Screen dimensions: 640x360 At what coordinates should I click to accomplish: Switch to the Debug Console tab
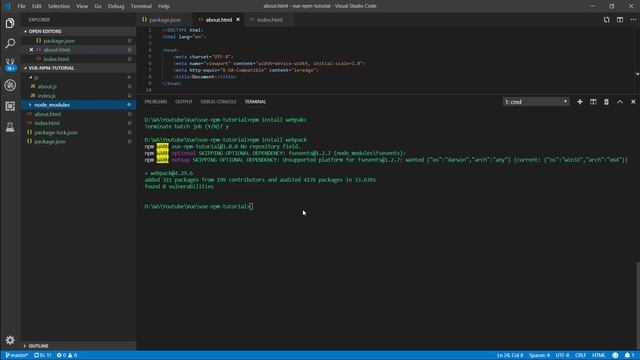coord(218,102)
